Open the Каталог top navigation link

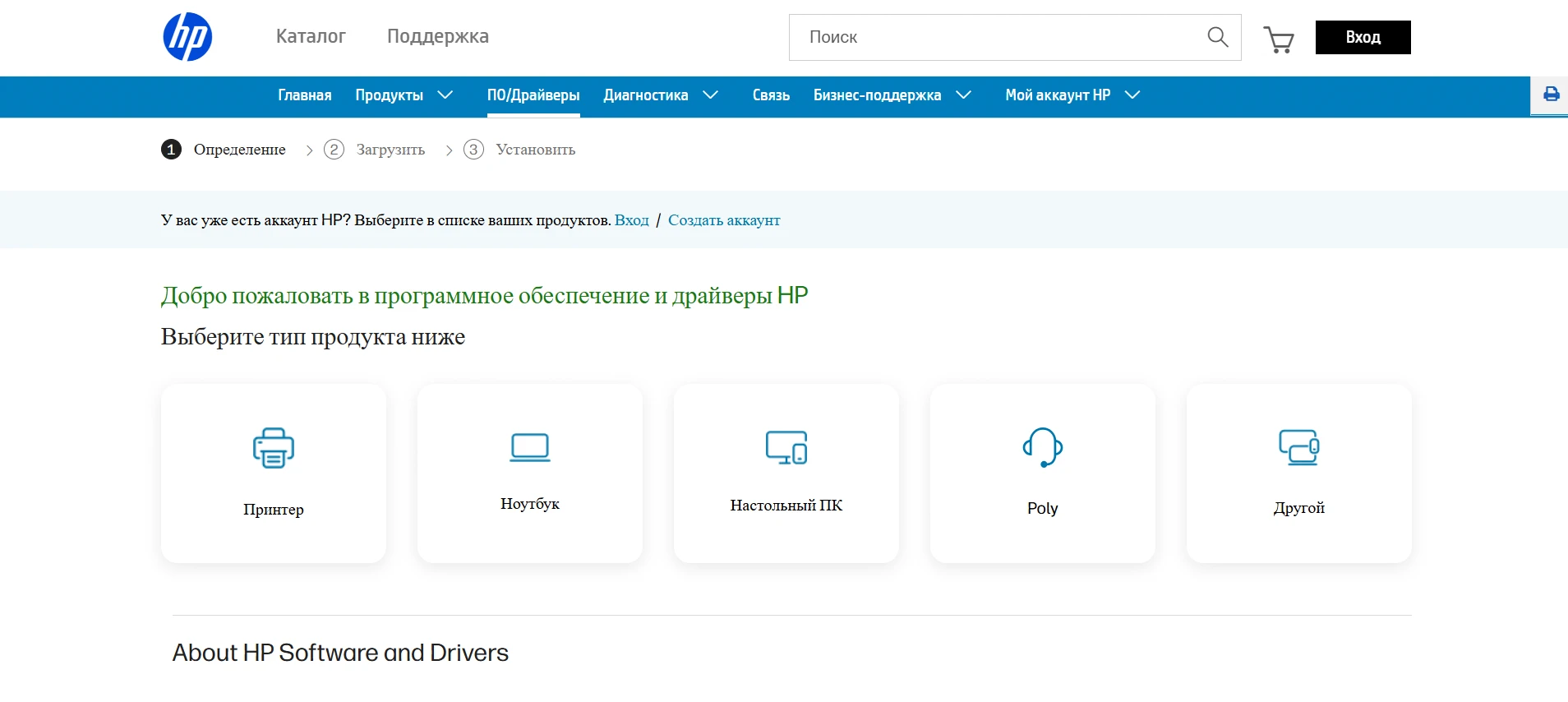(311, 36)
